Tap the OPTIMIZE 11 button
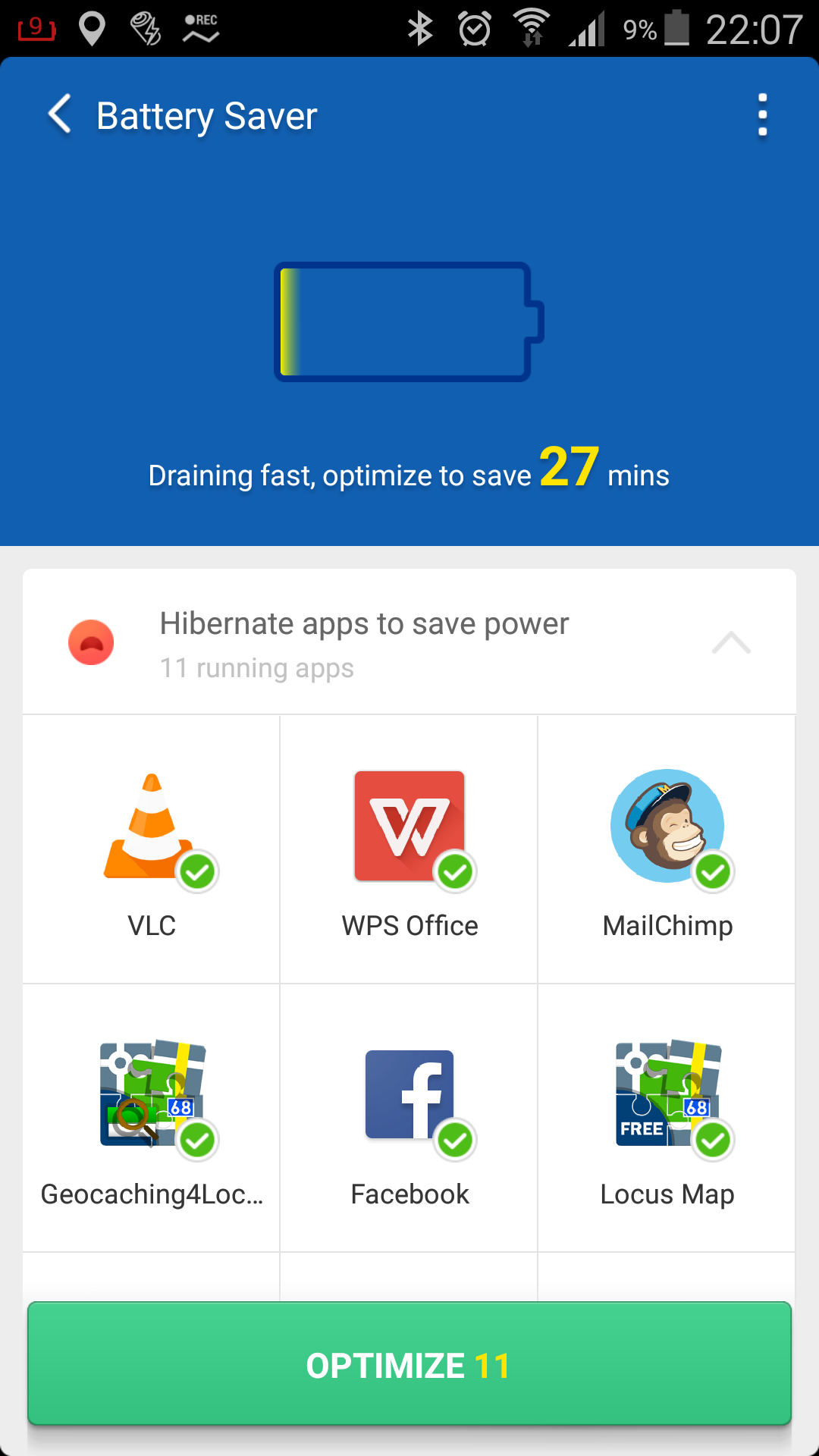The image size is (819, 1456). (x=409, y=1364)
